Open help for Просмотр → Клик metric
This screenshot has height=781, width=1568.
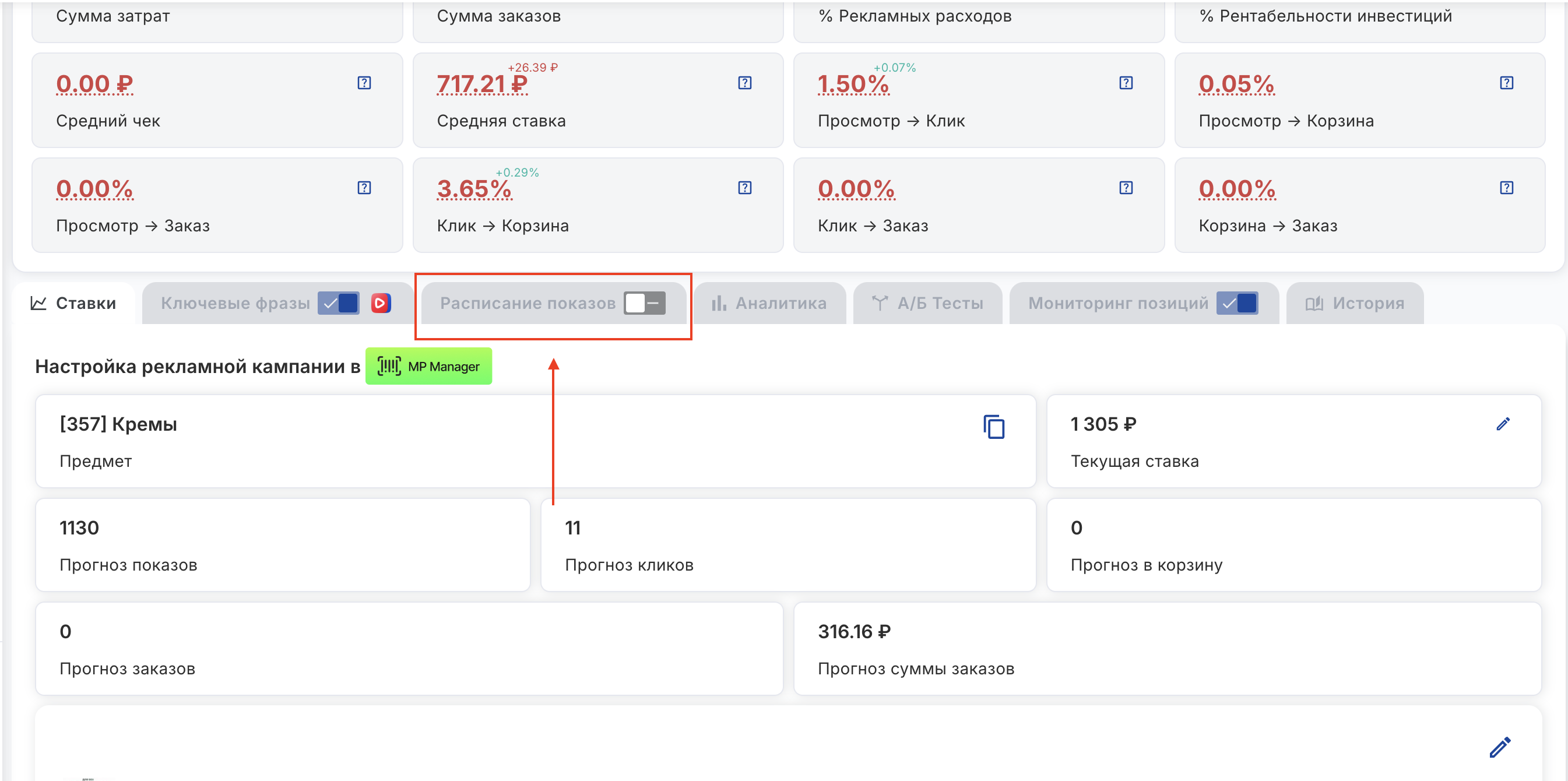pos(1126,83)
